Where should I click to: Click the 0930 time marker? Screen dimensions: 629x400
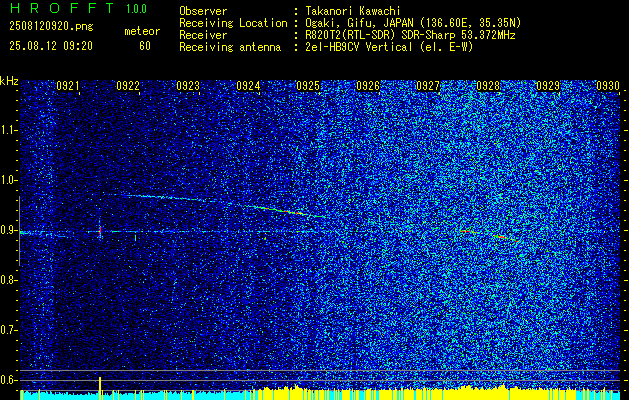click(x=608, y=85)
